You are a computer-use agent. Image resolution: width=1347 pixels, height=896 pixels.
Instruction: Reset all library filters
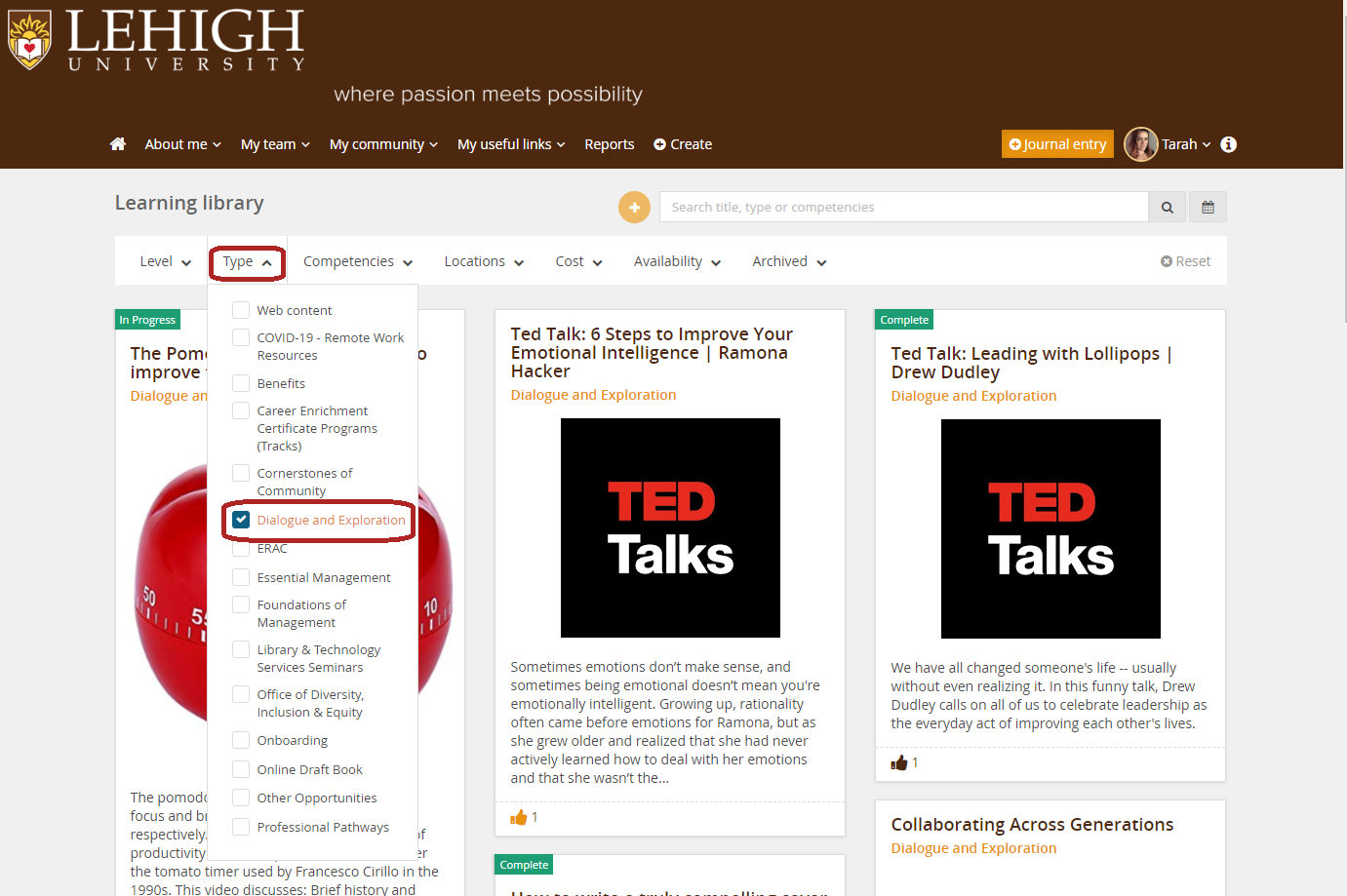pyautogui.click(x=1185, y=261)
